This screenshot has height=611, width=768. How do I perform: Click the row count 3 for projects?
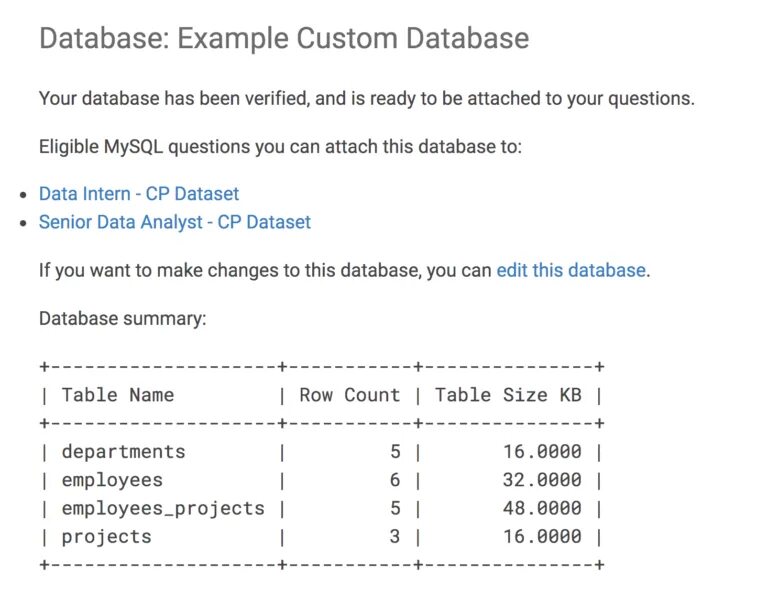pyautogui.click(x=395, y=537)
